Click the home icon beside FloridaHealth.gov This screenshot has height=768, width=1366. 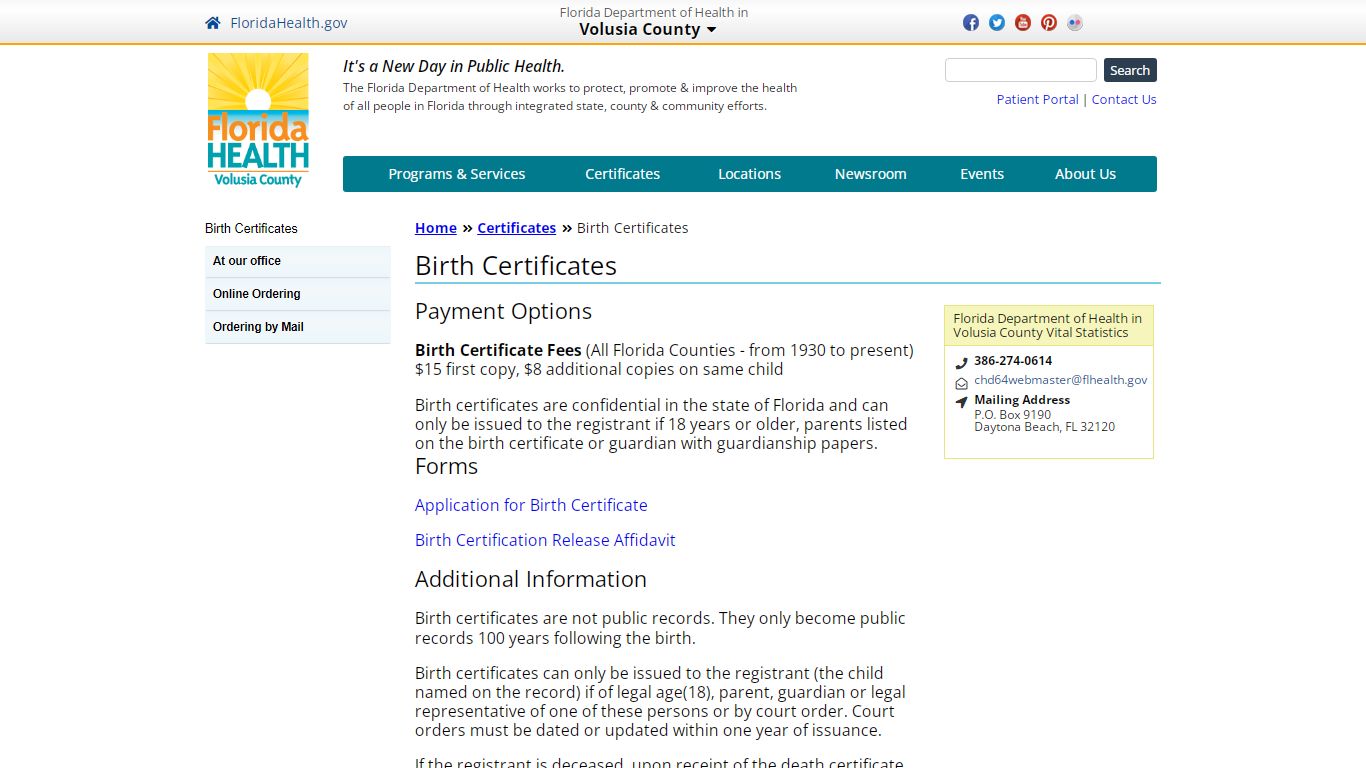tap(213, 23)
